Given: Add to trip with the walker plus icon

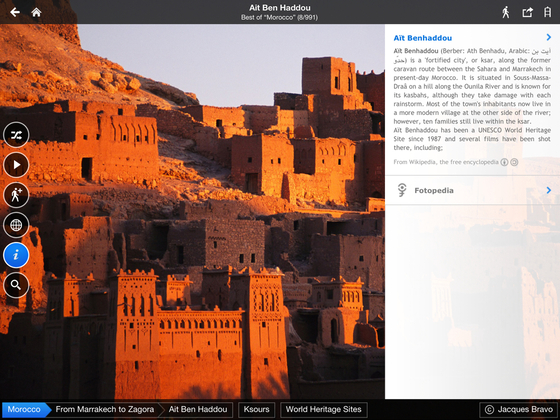Looking at the screenshot, I should point(16,195).
